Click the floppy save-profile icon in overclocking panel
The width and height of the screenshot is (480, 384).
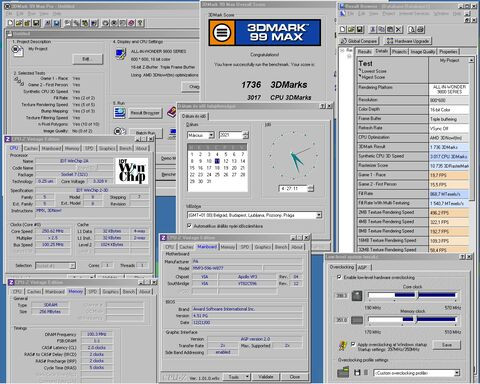click(357, 372)
